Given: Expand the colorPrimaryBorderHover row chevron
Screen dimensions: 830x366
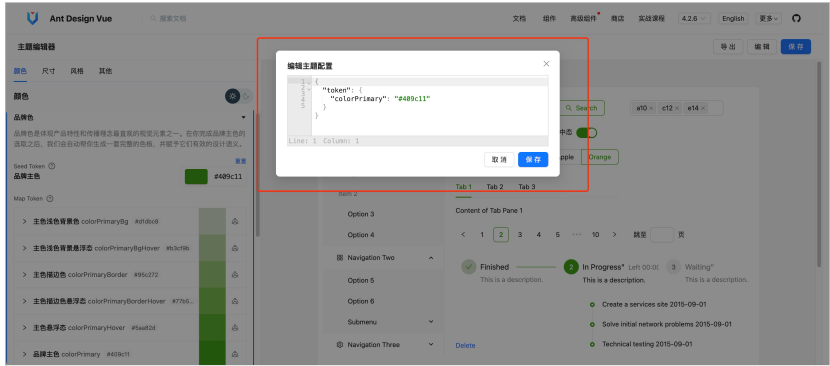Looking at the screenshot, I should (24, 301).
